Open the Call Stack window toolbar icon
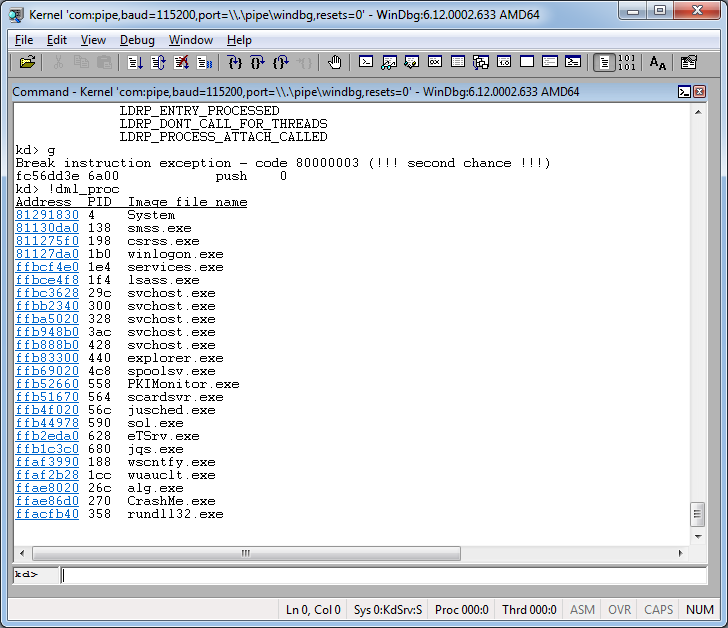 click(481, 62)
